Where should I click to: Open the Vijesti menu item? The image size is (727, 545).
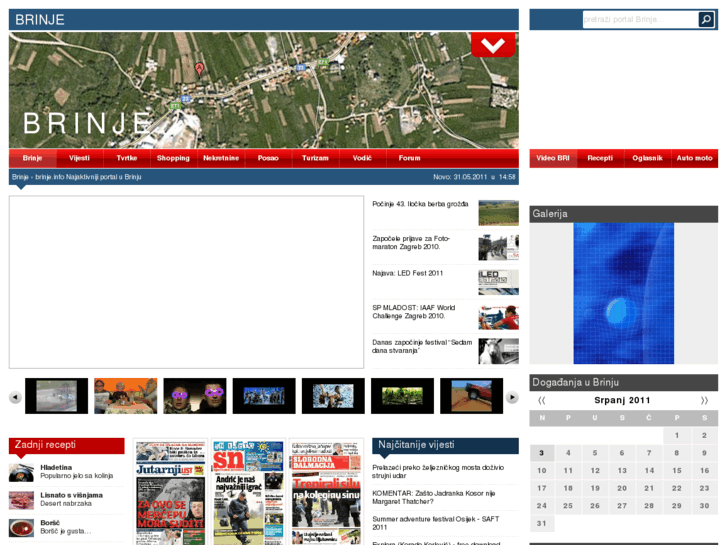pos(79,158)
